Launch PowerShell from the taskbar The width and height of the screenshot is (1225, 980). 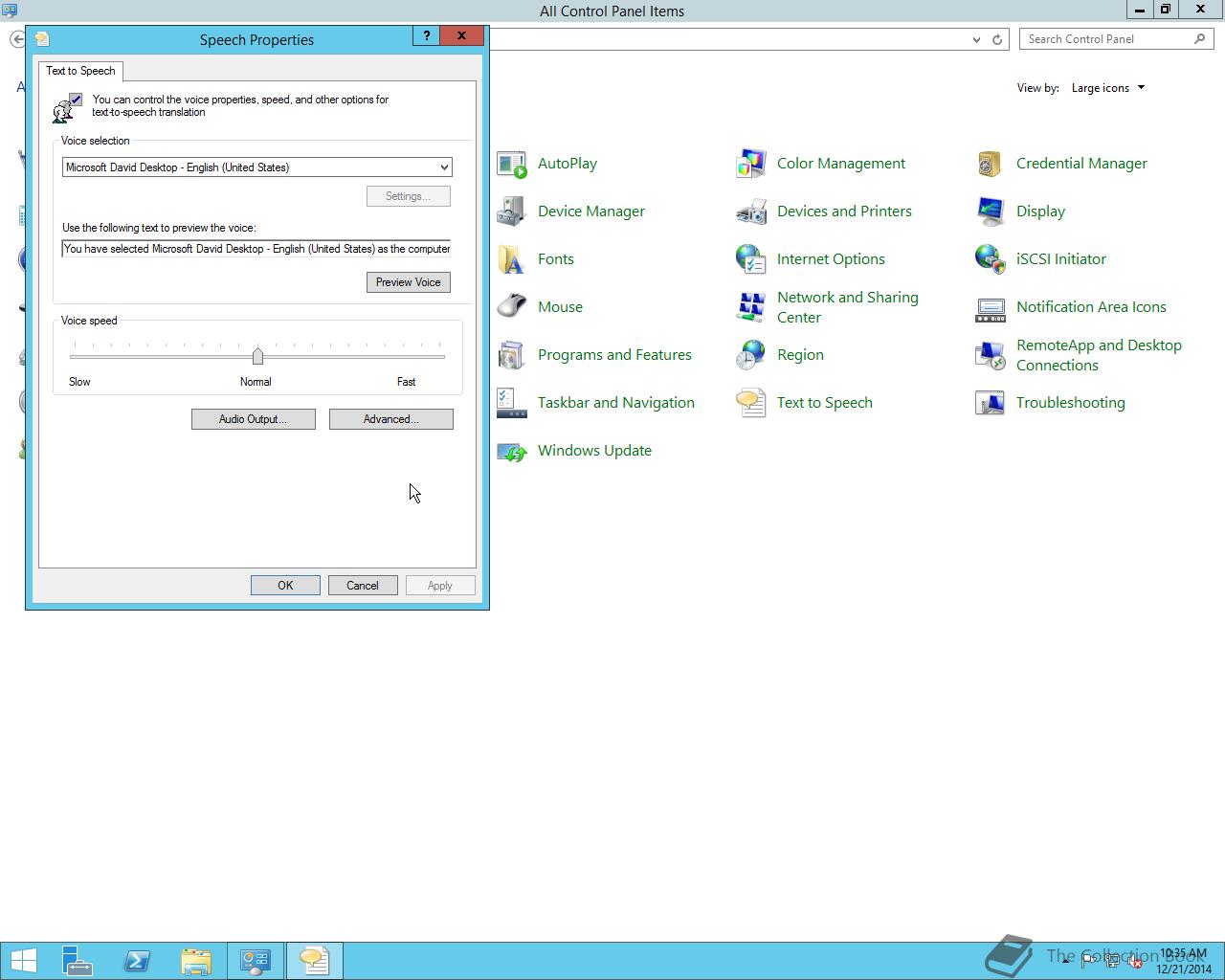click(137, 961)
